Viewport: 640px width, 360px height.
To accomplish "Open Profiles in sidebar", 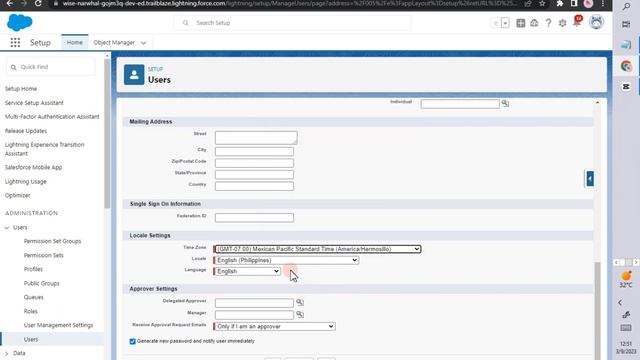I will coord(33,269).
